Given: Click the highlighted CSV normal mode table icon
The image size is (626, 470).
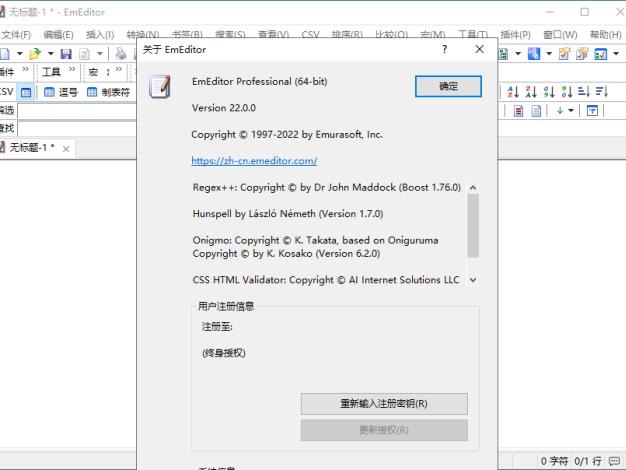Looking at the screenshot, I should 26,93.
